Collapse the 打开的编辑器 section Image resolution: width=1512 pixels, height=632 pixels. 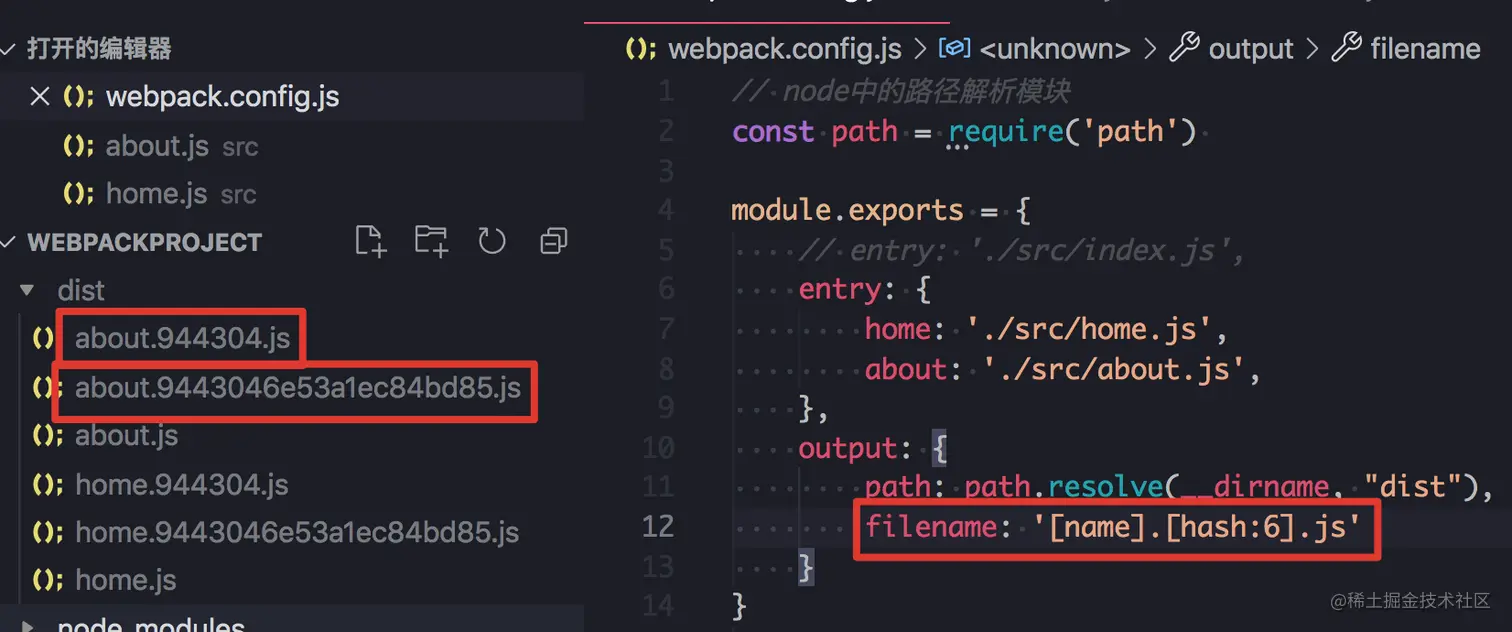pyautogui.click(x=9, y=49)
